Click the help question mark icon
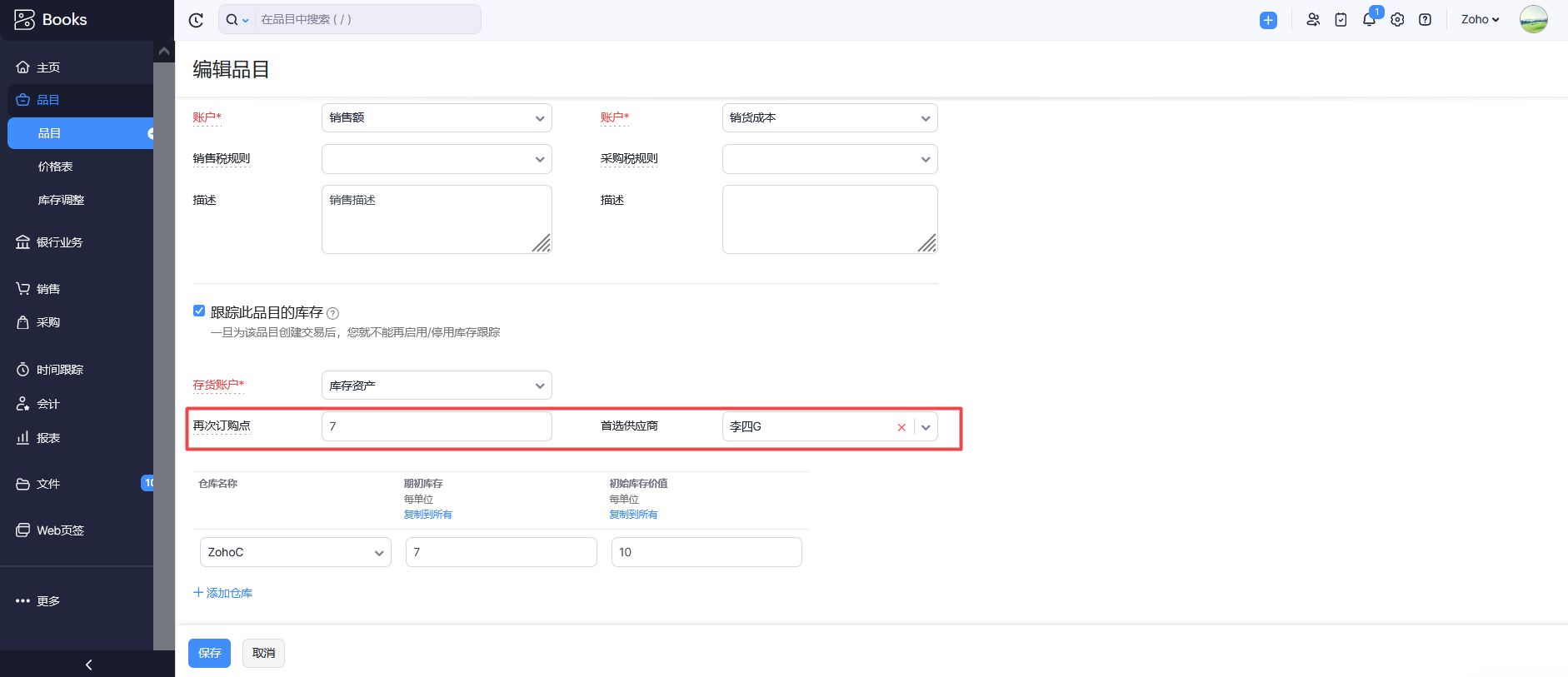1568x677 pixels. (1426, 20)
